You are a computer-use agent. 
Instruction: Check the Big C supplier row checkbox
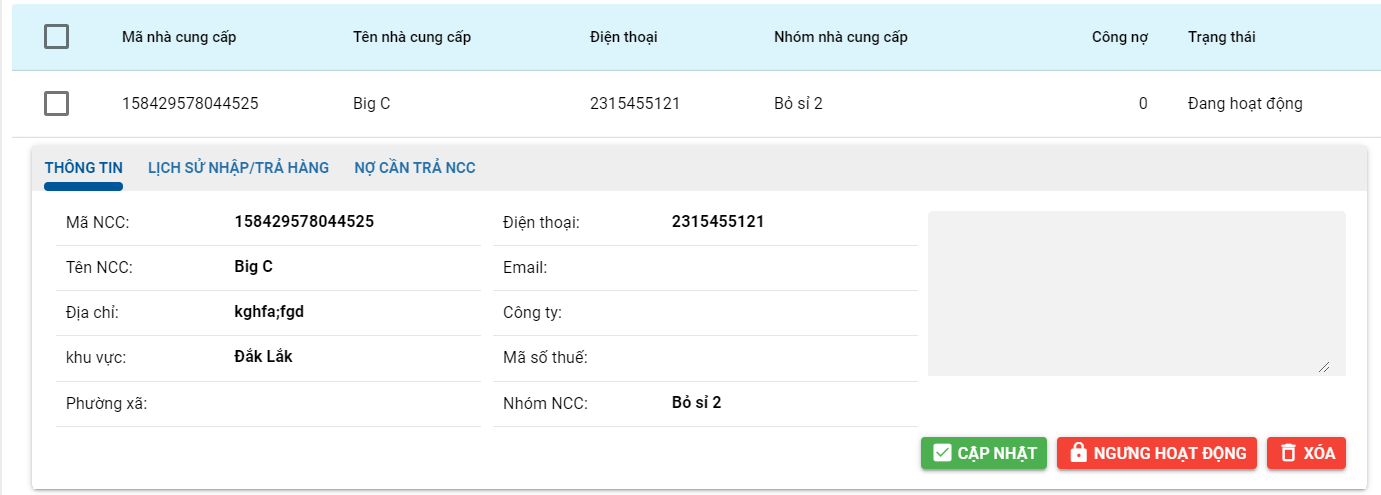(x=57, y=103)
